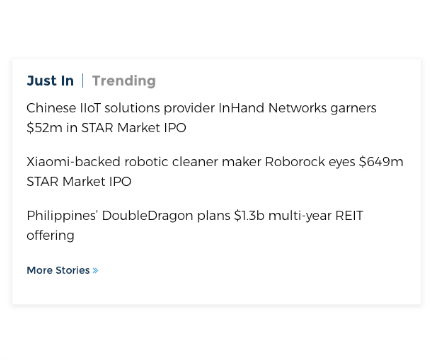Click the More Stories link
Image resolution: width=434 pixels, height=361 pixels.
click(62, 270)
